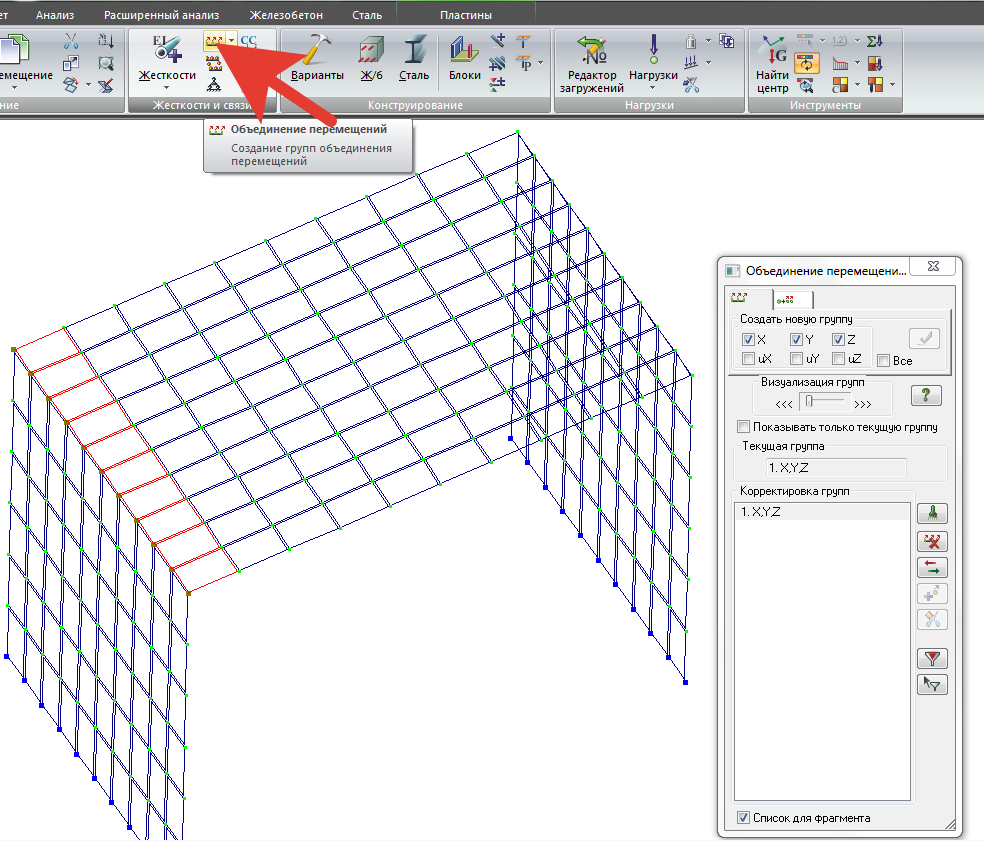The image size is (984, 841).
Task: Click the cursor-with-funnel selection button
Action: pos(932,684)
